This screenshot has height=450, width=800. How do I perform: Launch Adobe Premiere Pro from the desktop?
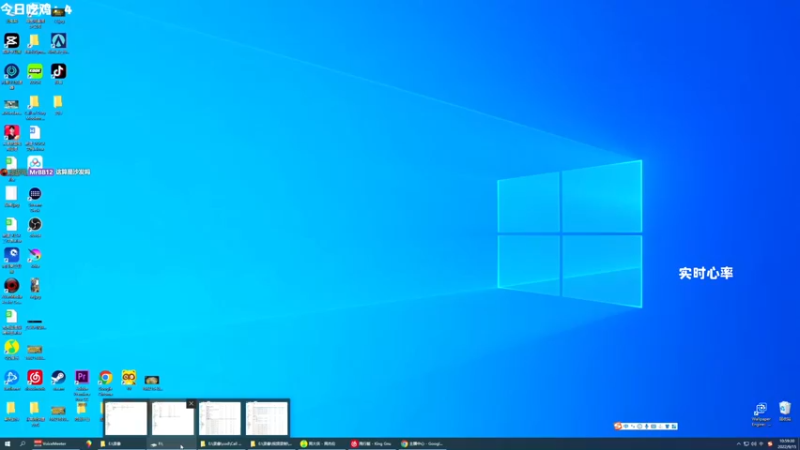82,378
